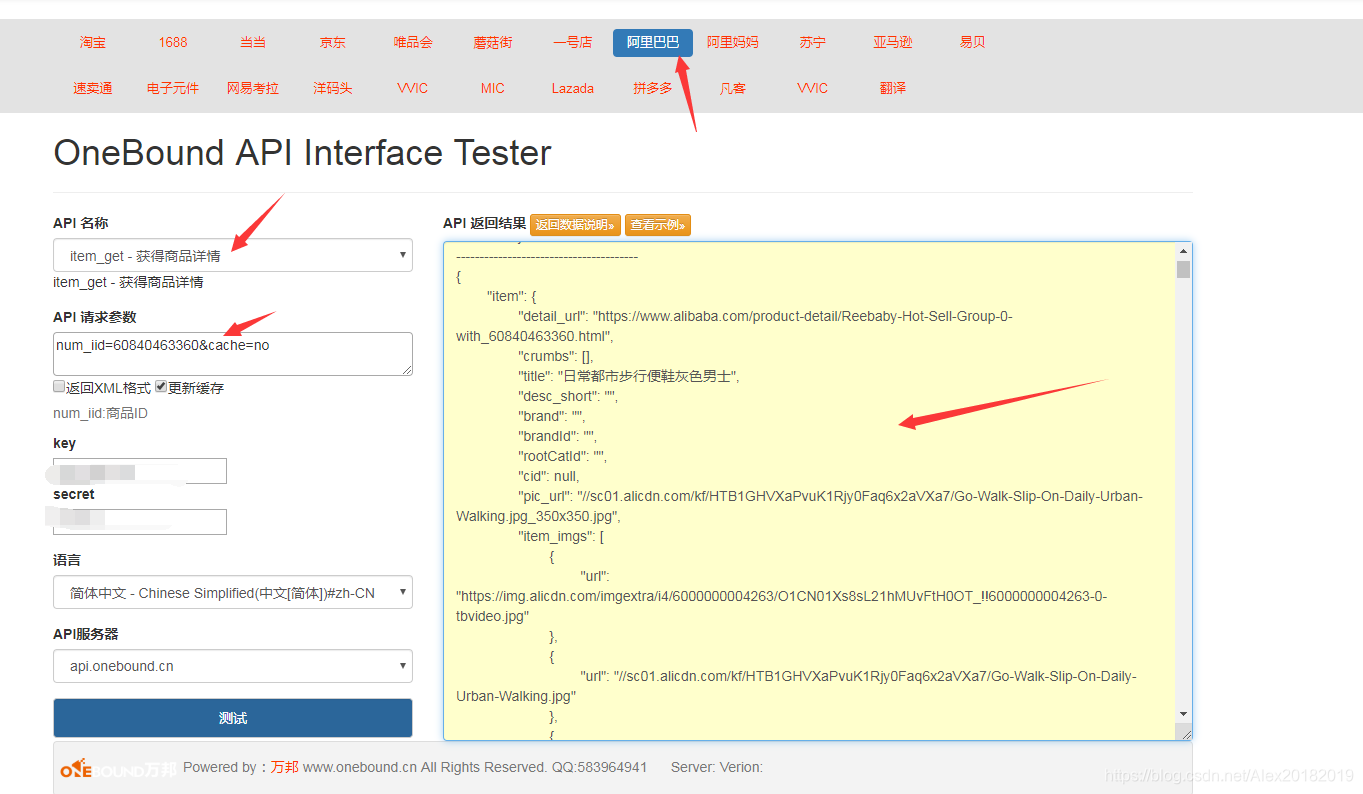Click the API 请求参数 text area
Screen dimensions: 1363x794
tap(233, 354)
